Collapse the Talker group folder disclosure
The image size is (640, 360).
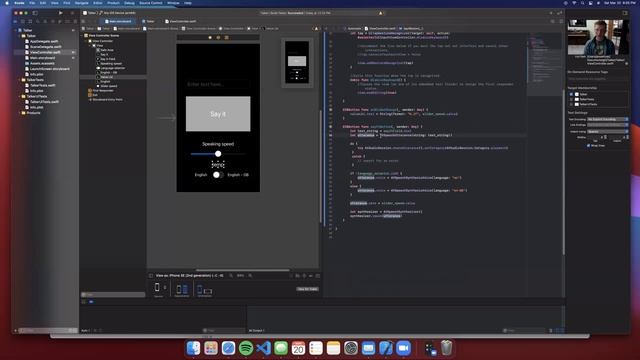(x=19, y=36)
